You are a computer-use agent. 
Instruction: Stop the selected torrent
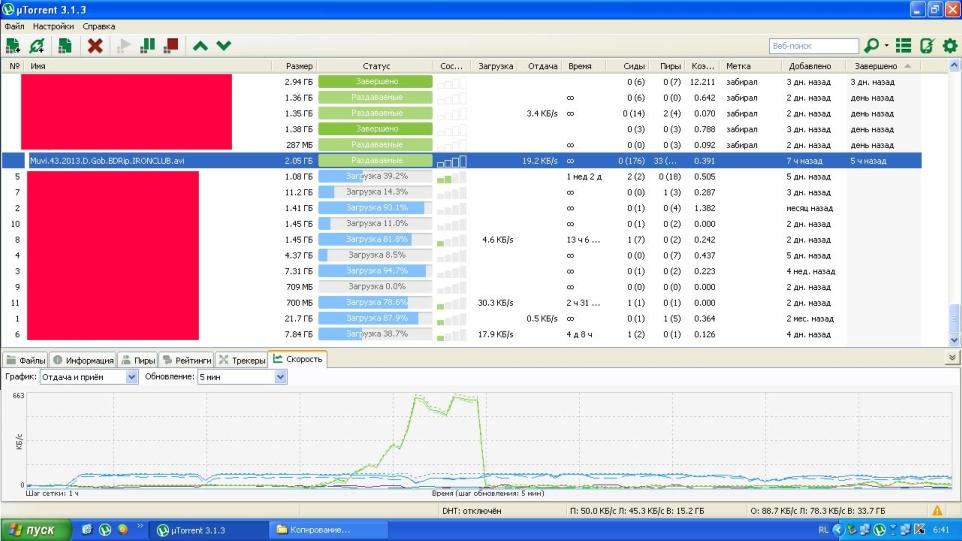[x=171, y=45]
